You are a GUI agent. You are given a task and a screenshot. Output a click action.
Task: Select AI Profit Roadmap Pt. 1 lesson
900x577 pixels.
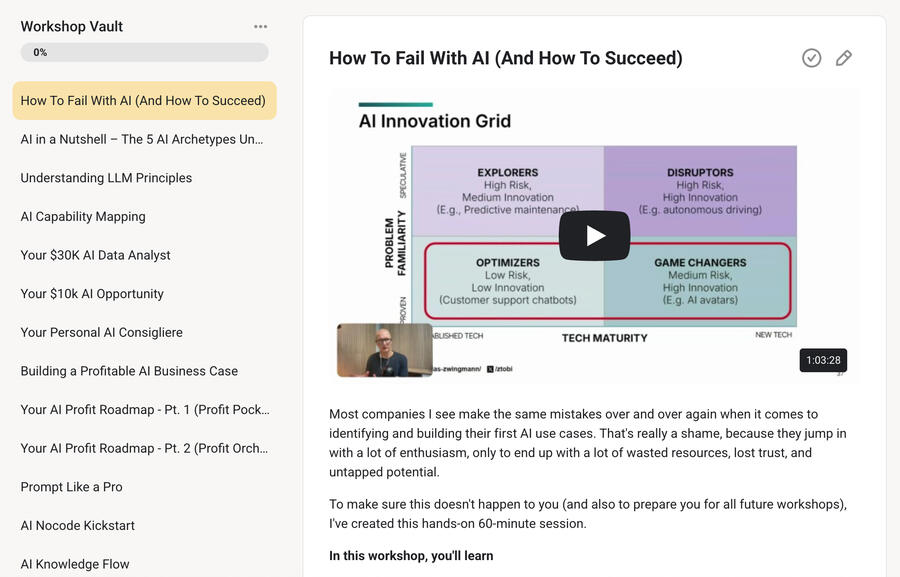[x=144, y=409]
